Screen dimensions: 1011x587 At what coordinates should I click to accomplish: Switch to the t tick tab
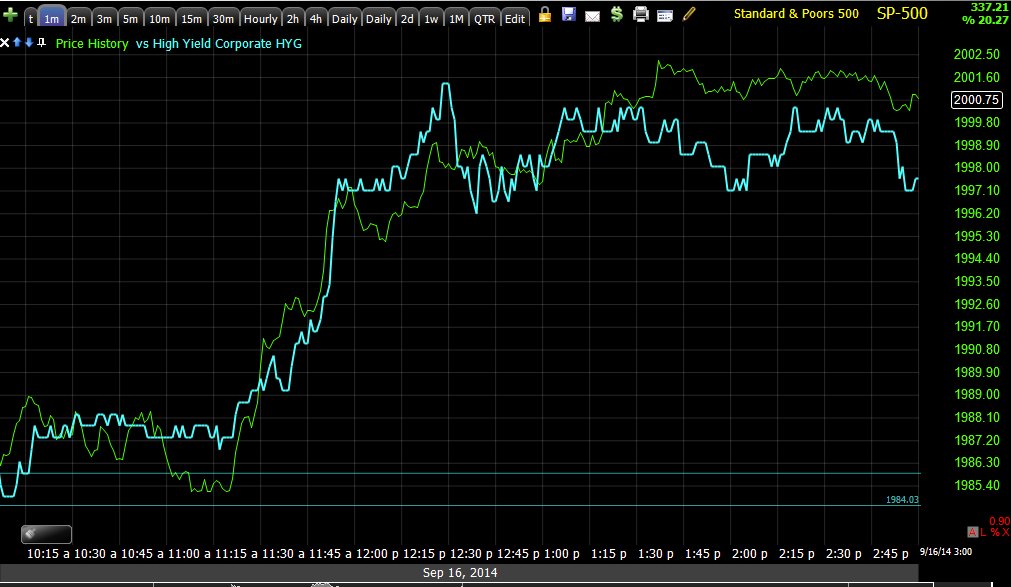coord(30,19)
